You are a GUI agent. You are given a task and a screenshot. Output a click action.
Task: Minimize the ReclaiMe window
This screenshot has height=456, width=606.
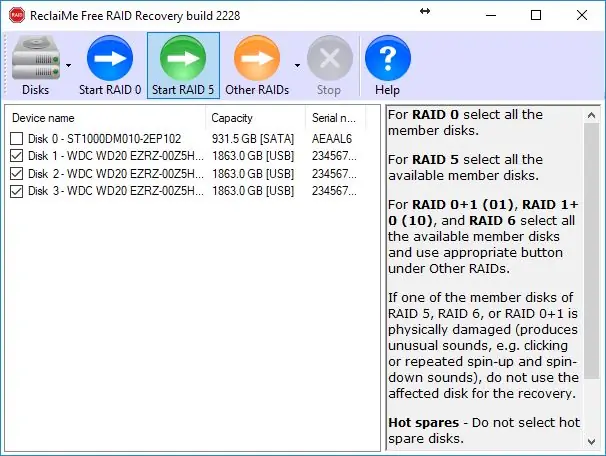click(x=491, y=15)
